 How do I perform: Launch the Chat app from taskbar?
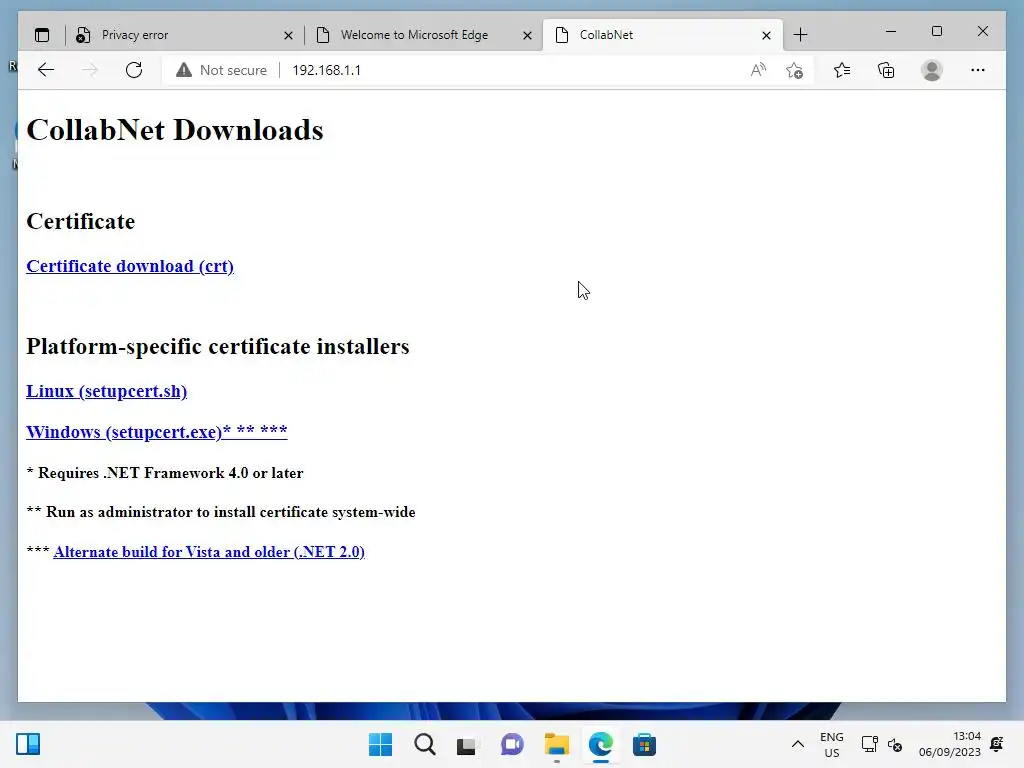pyautogui.click(x=512, y=744)
